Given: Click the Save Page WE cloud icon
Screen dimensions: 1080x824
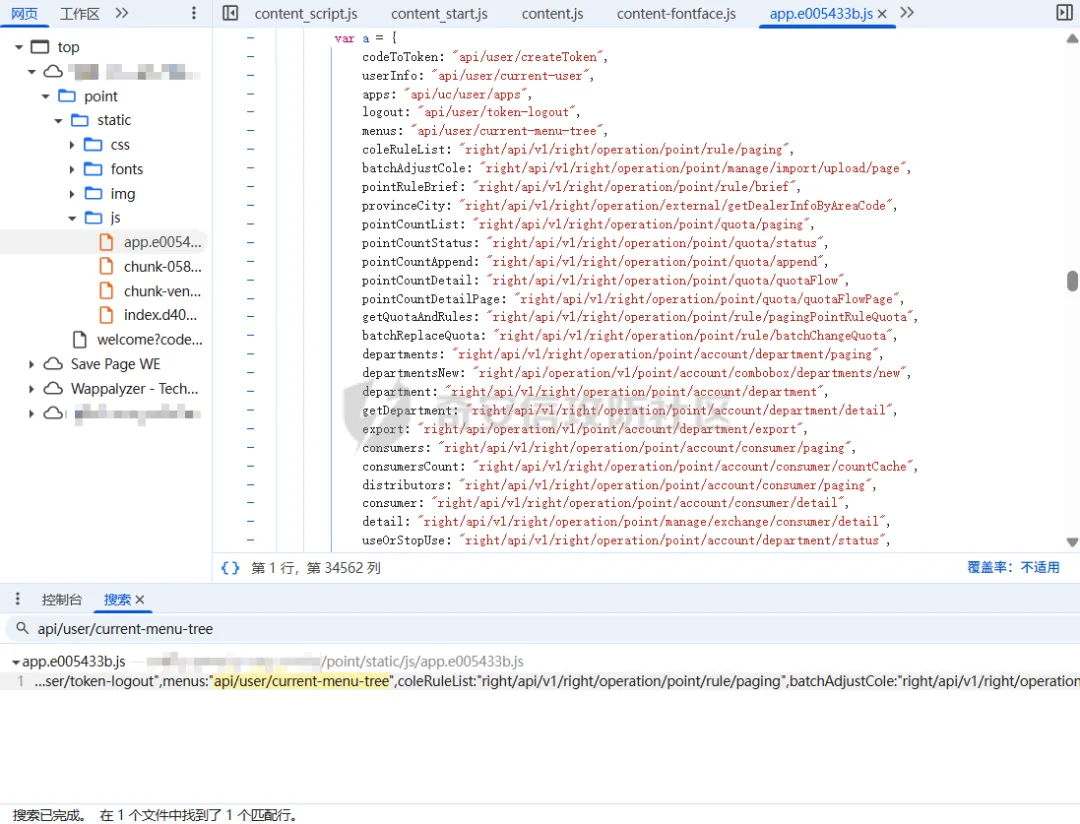Looking at the screenshot, I should click(x=53, y=364).
